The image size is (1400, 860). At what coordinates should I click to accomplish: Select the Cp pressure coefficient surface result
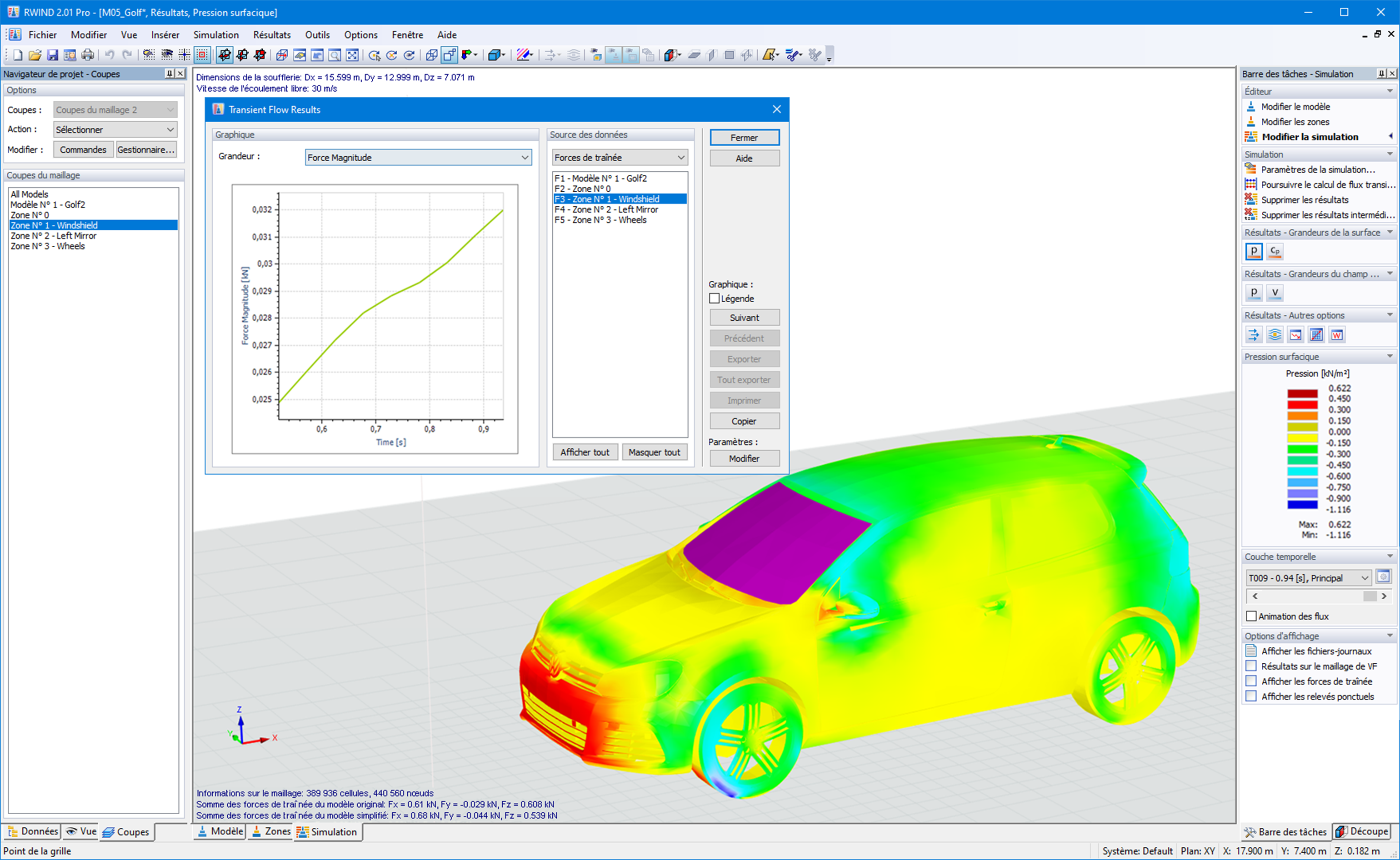point(1275,251)
